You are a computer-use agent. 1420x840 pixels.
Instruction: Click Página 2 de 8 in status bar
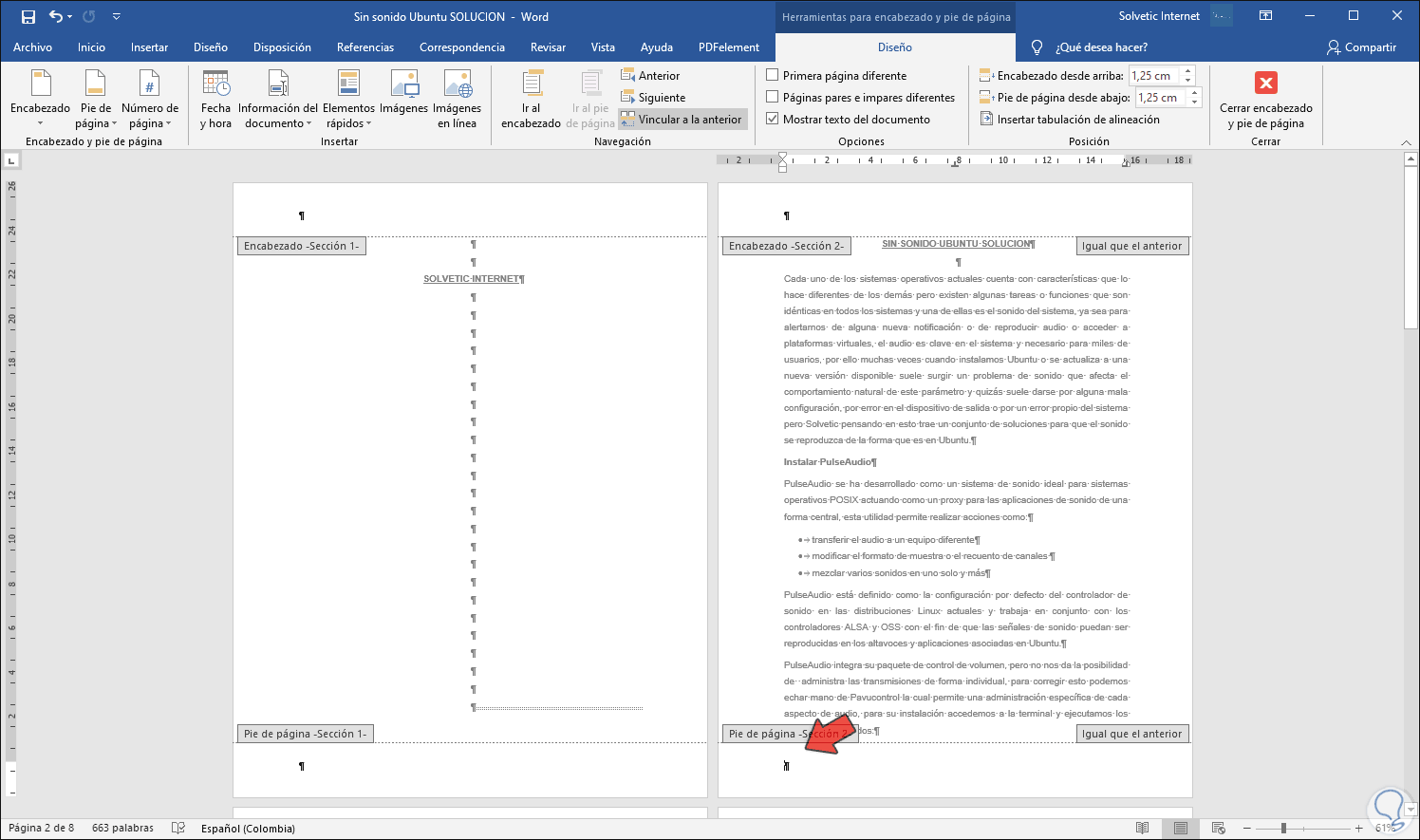click(42, 829)
